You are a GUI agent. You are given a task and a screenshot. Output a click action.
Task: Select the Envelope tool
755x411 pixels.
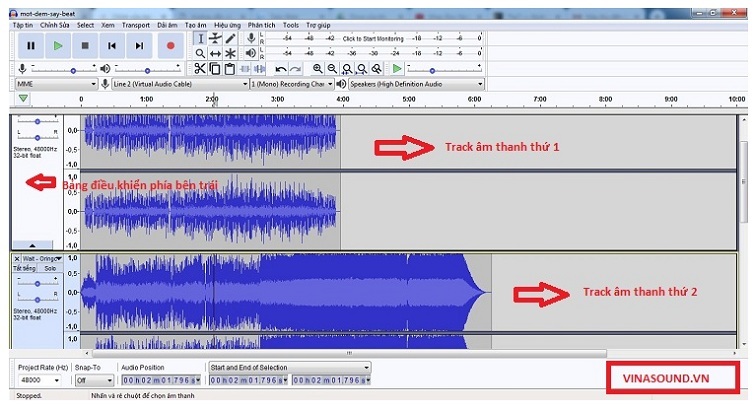[x=215, y=39]
